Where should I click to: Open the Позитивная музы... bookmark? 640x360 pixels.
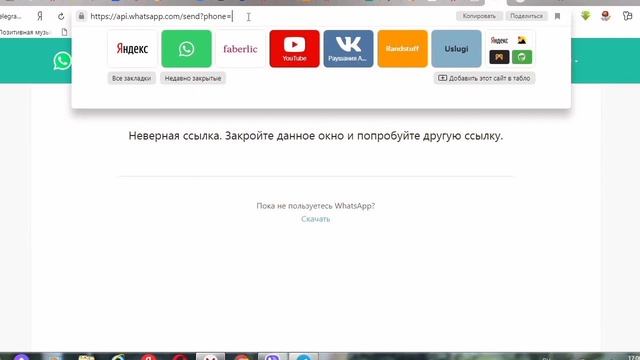[24, 32]
